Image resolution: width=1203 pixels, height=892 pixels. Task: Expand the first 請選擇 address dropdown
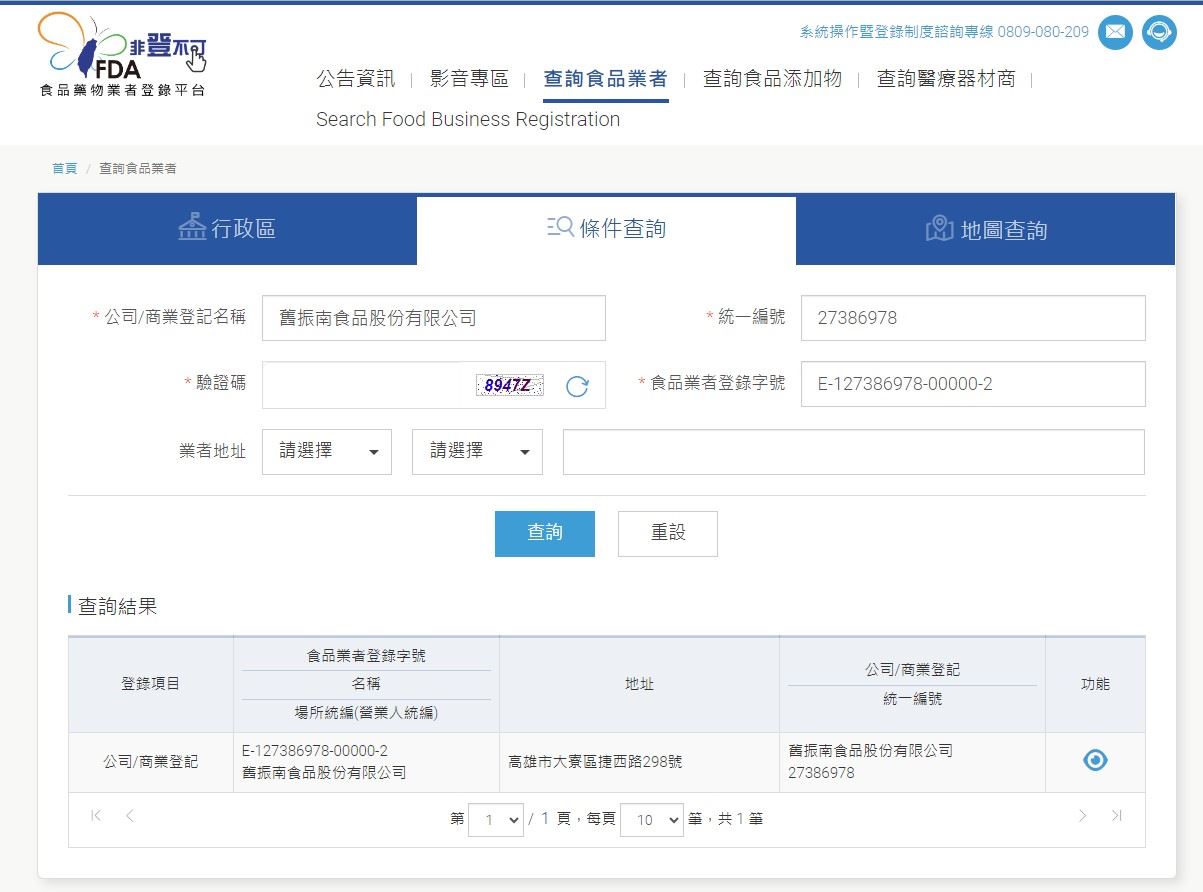click(x=327, y=452)
